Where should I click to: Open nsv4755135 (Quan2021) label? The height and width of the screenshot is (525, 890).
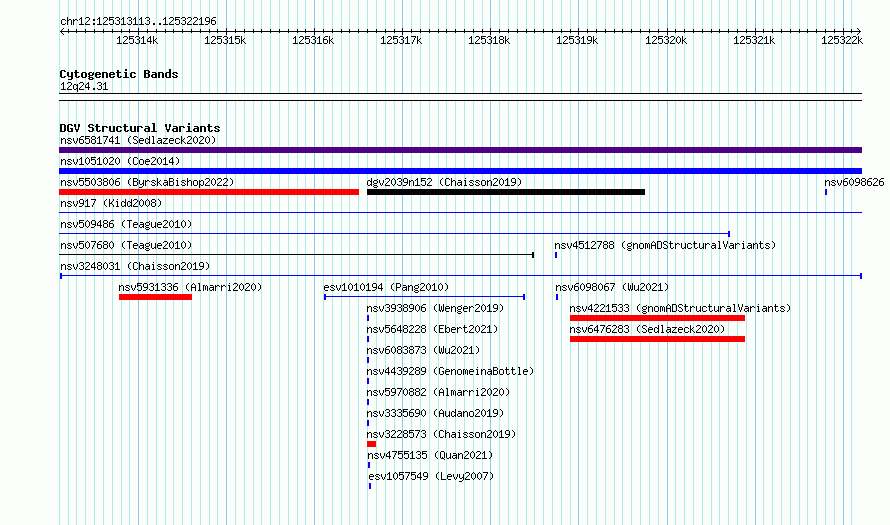tap(430, 455)
